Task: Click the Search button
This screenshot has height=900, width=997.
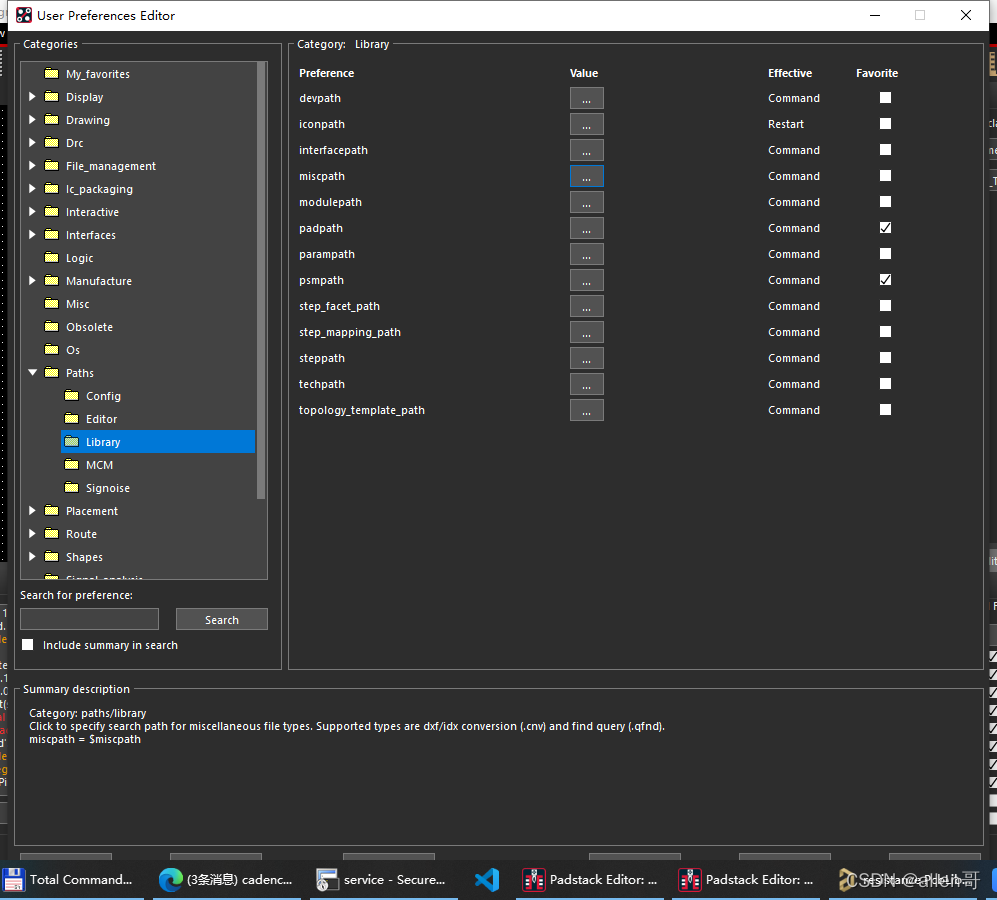Action: (221, 620)
